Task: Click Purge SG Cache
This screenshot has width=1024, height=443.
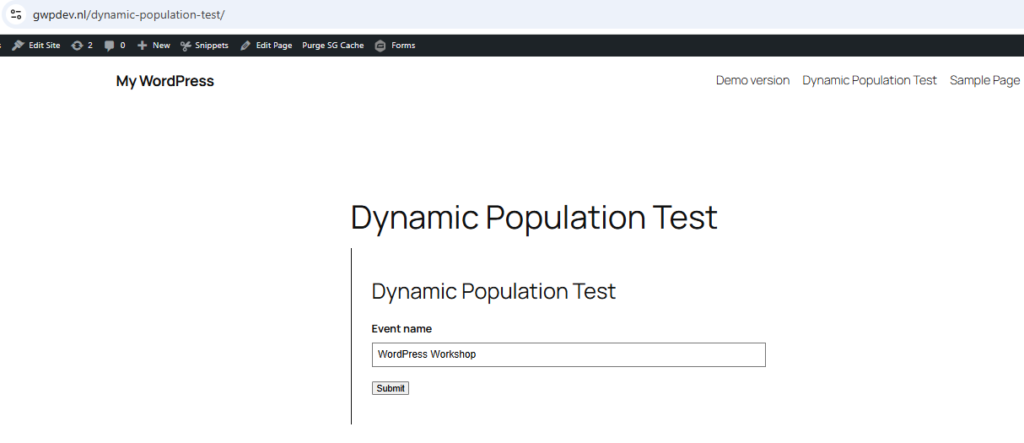Action: click(333, 45)
